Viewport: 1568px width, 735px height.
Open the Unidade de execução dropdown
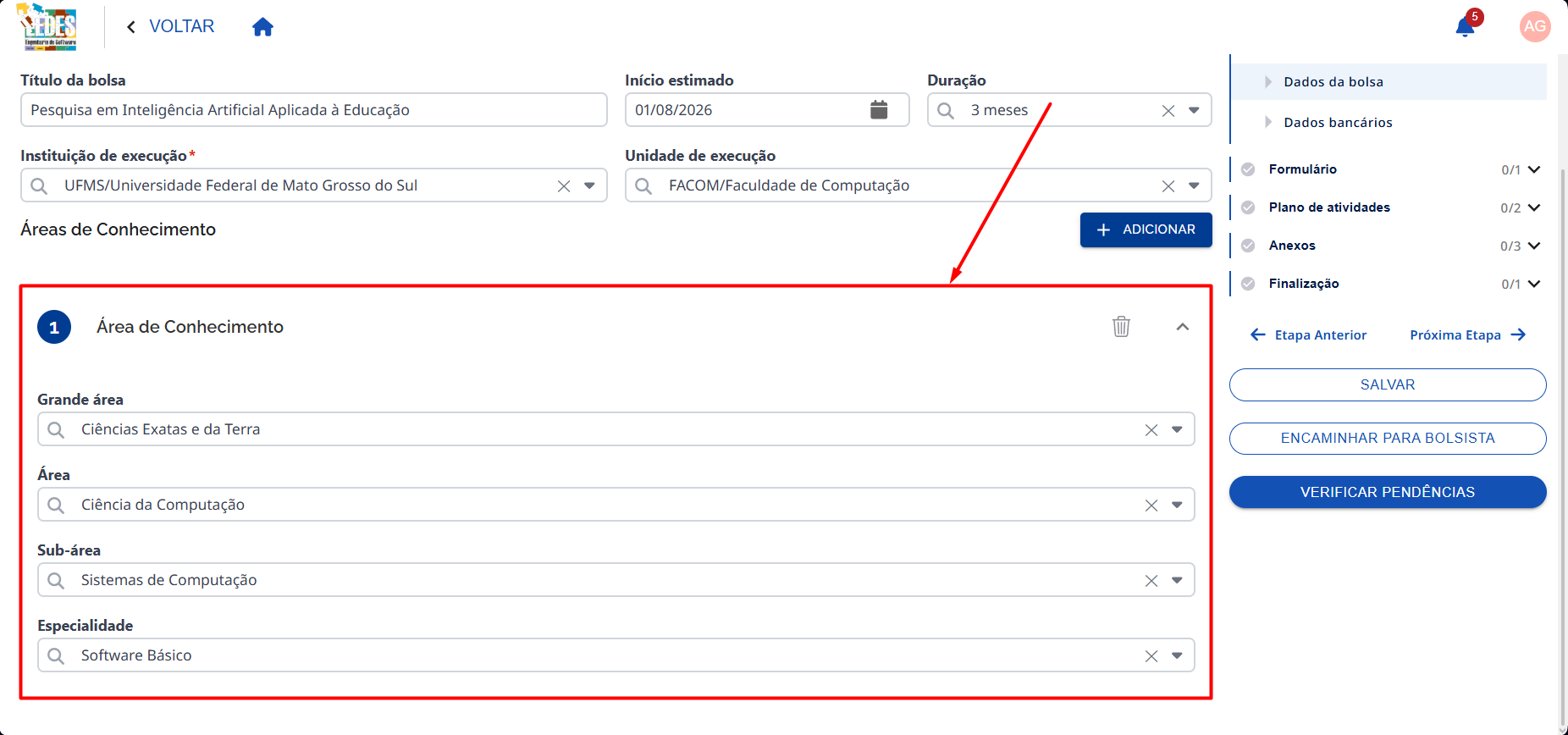(x=1194, y=185)
